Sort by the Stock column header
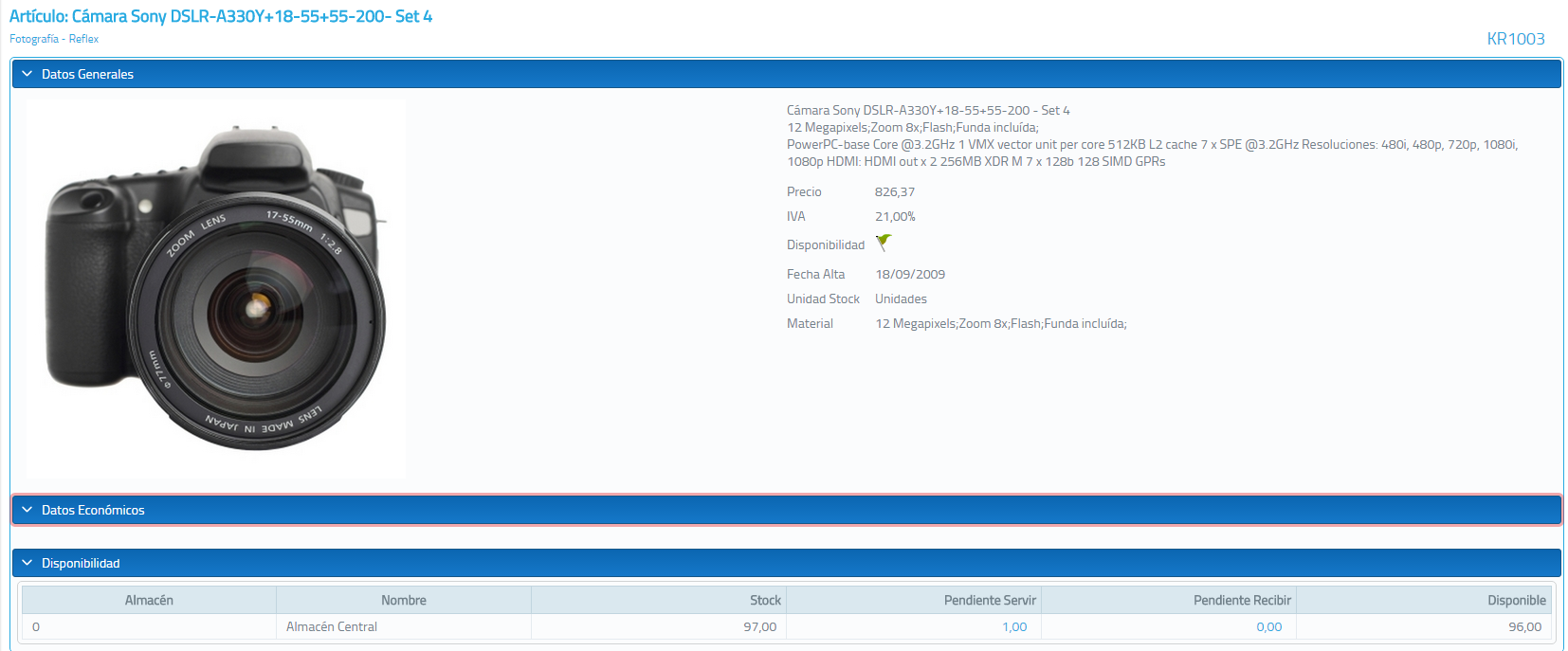Image resolution: width=1568 pixels, height=651 pixels. [659, 600]
